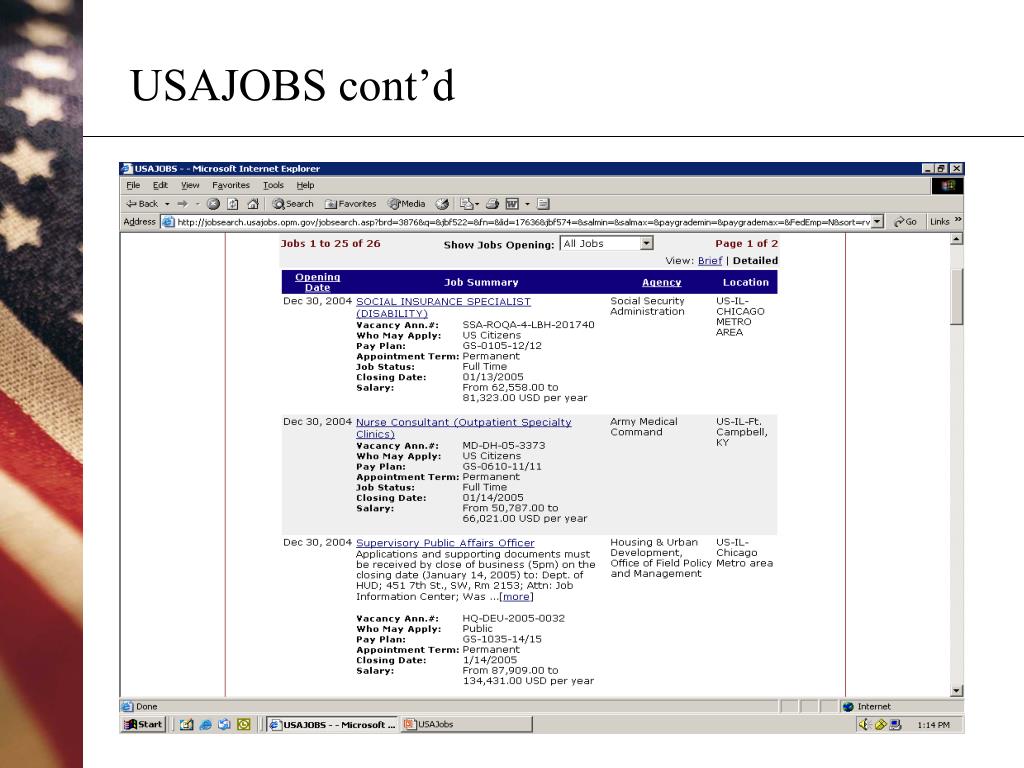Open the Search toolbar button

coord(293,204)
